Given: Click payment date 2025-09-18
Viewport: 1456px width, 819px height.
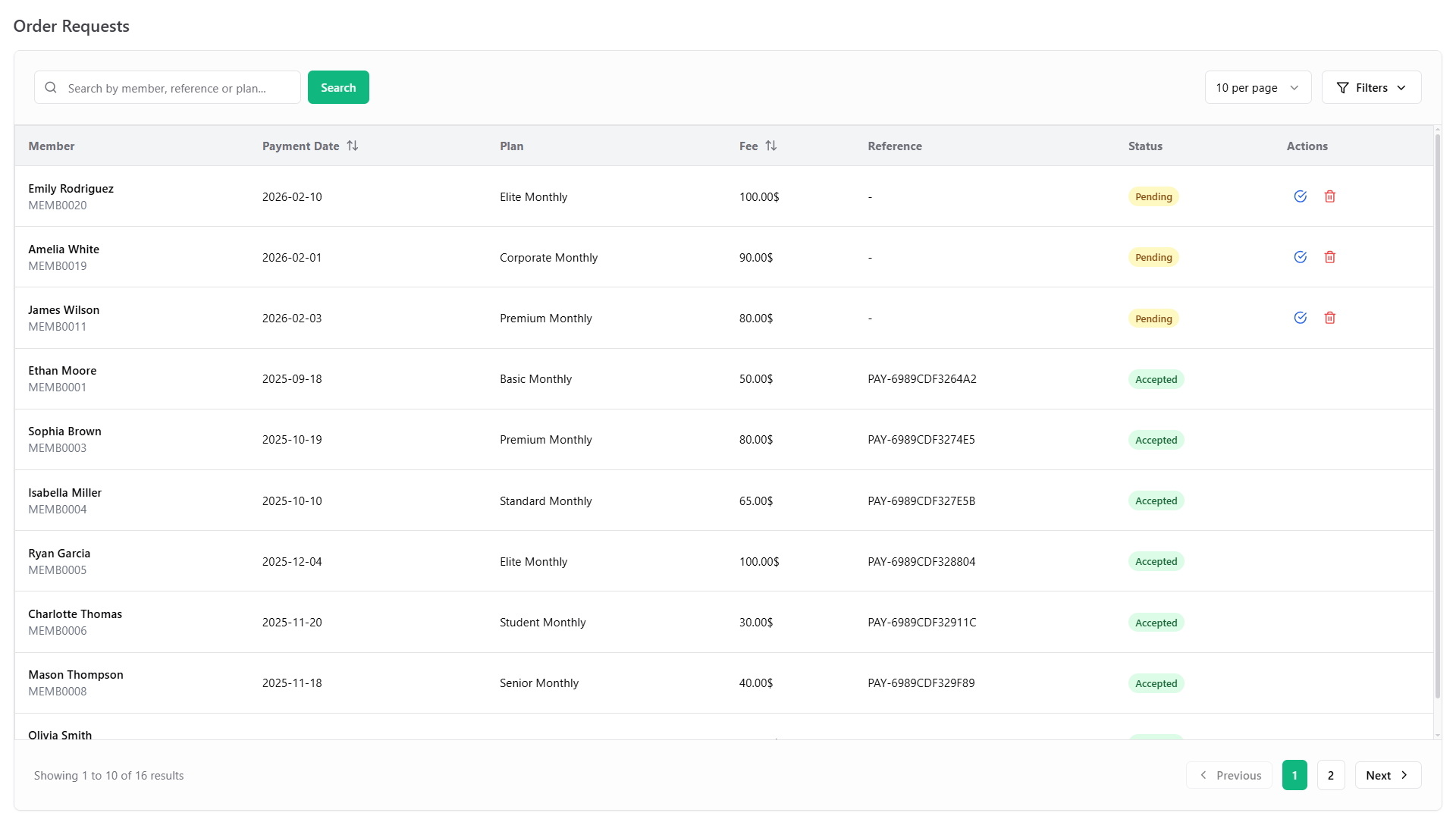Looking at the screenshot, I should (x=292, y=379).
